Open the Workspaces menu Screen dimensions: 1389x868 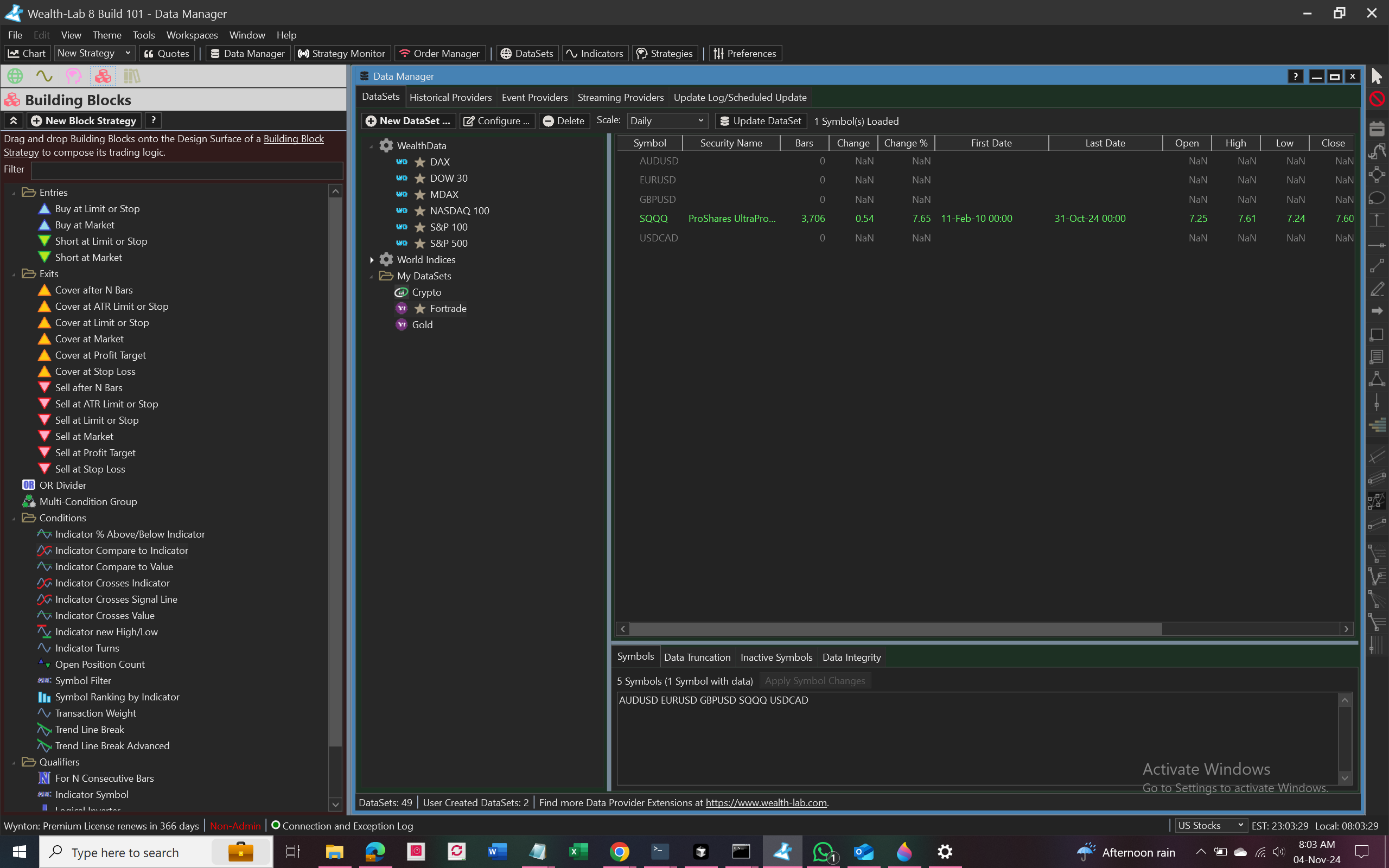coord(192,35)
